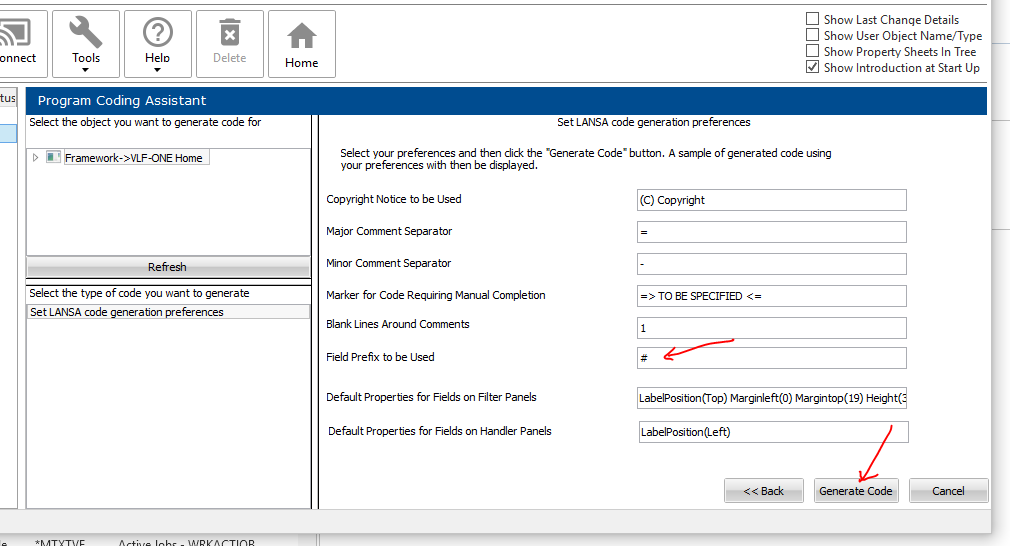Click the Major Comment Separator field

772,232
